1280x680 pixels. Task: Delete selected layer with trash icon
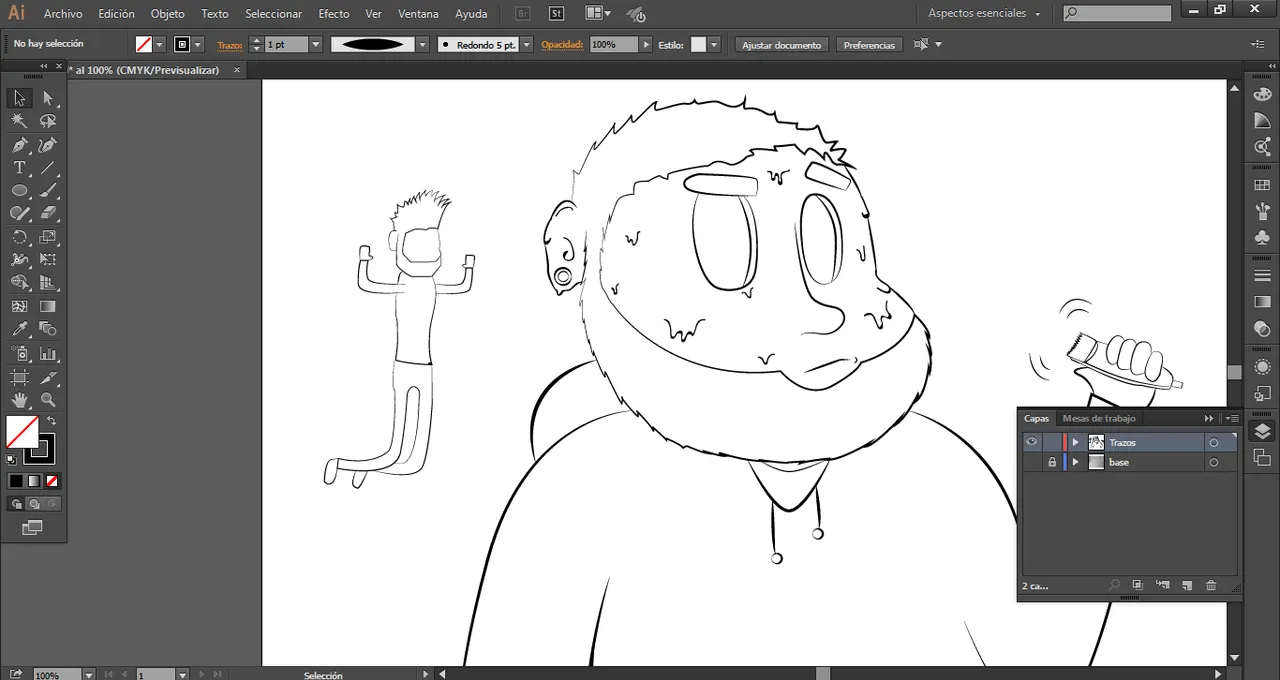point(1211,585)
